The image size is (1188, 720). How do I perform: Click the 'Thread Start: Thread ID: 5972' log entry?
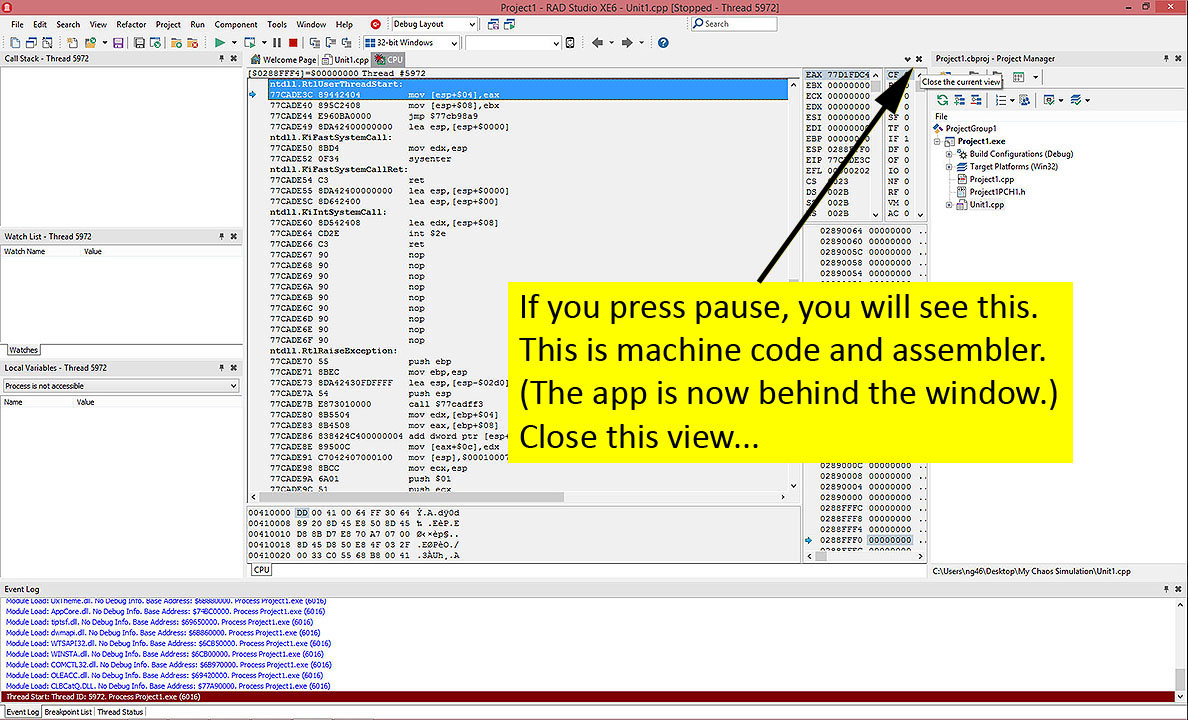coord(587,697)
